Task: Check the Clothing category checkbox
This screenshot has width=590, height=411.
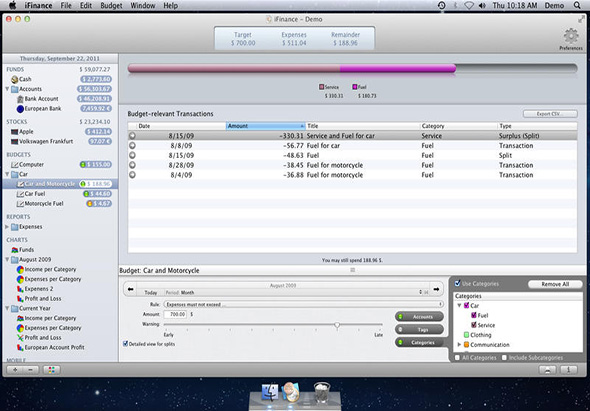Action: (x=467, y=335)
